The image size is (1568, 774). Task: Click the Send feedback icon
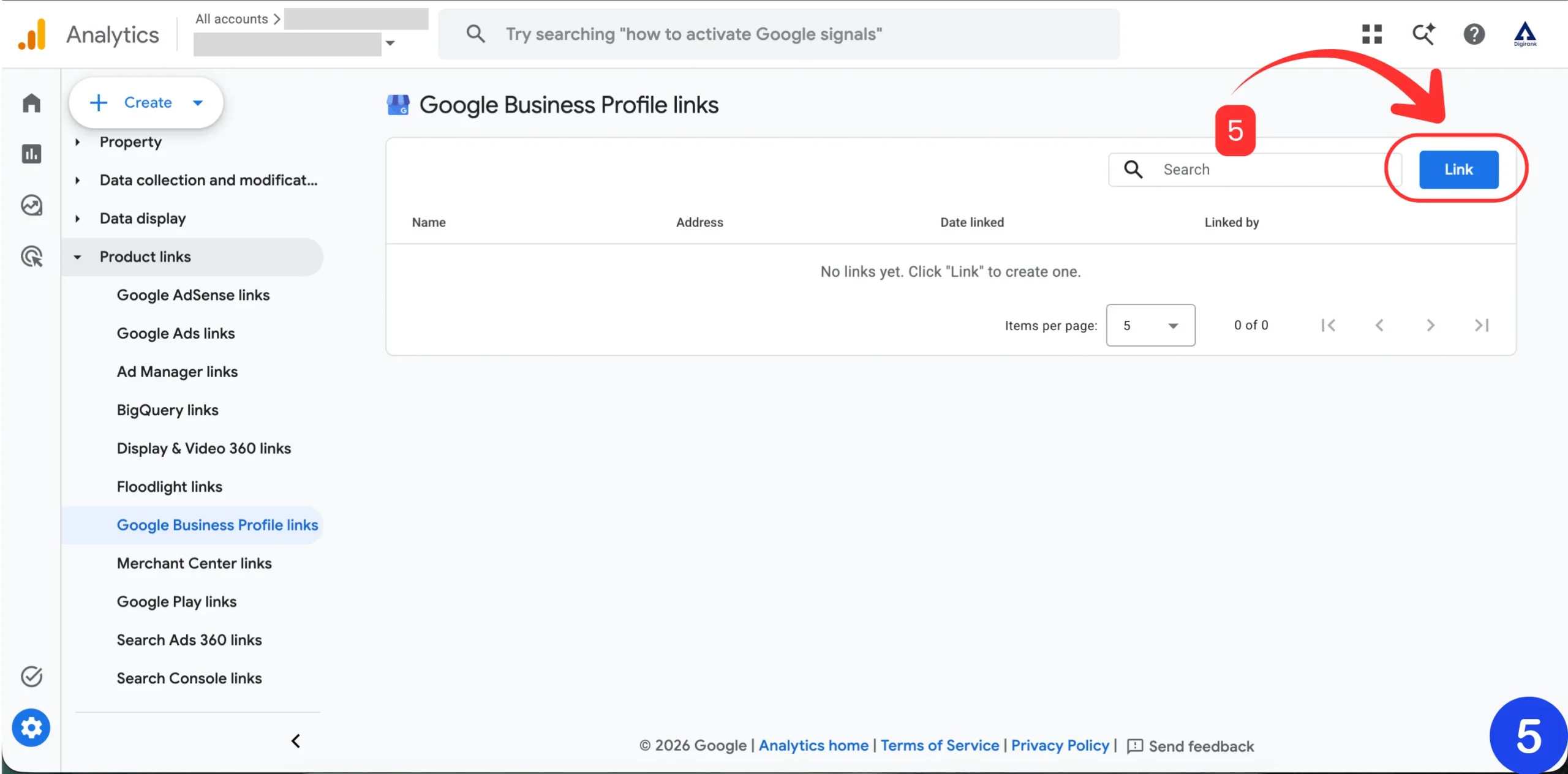(x=1135, y=746)
